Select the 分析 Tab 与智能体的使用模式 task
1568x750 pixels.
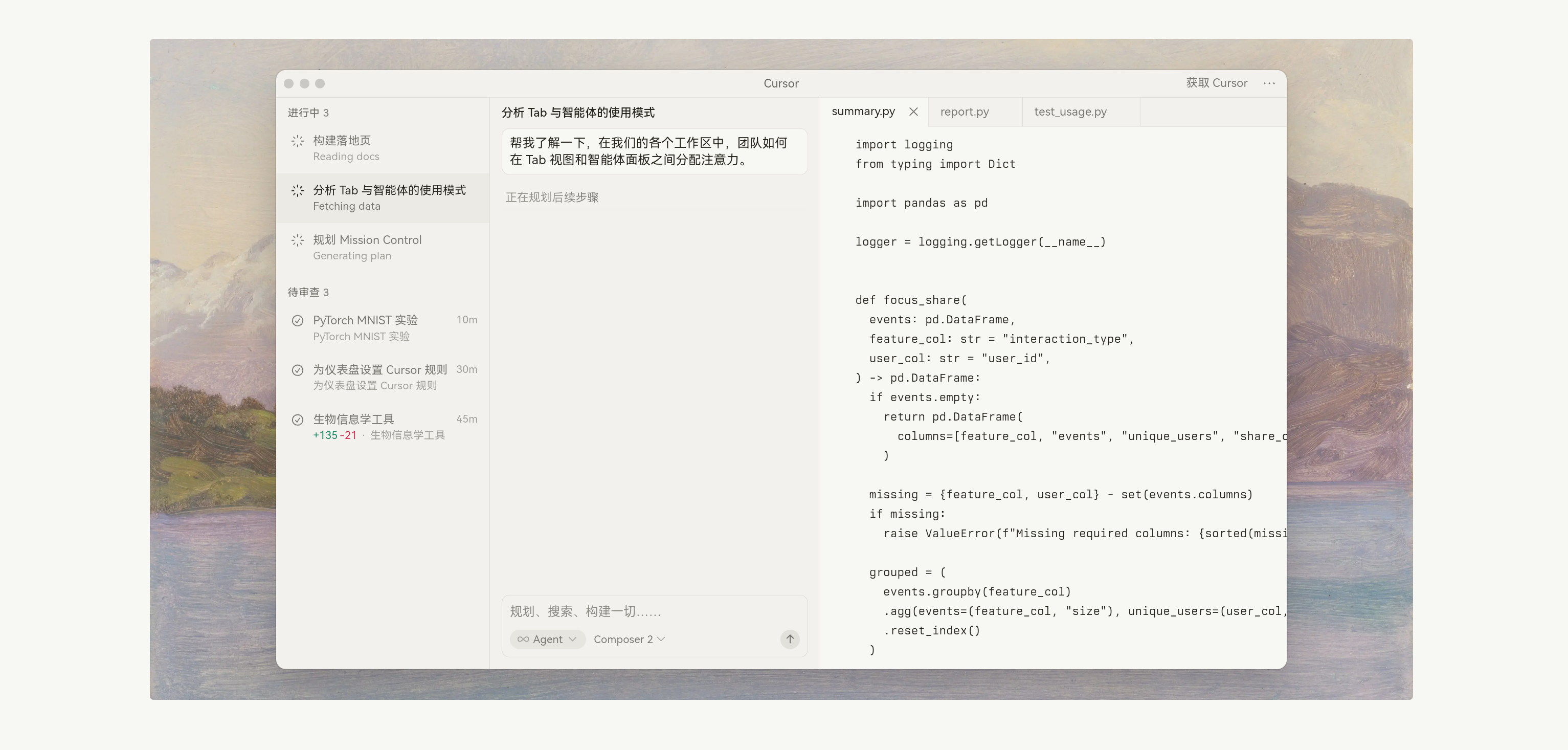(x=383, y=198)
